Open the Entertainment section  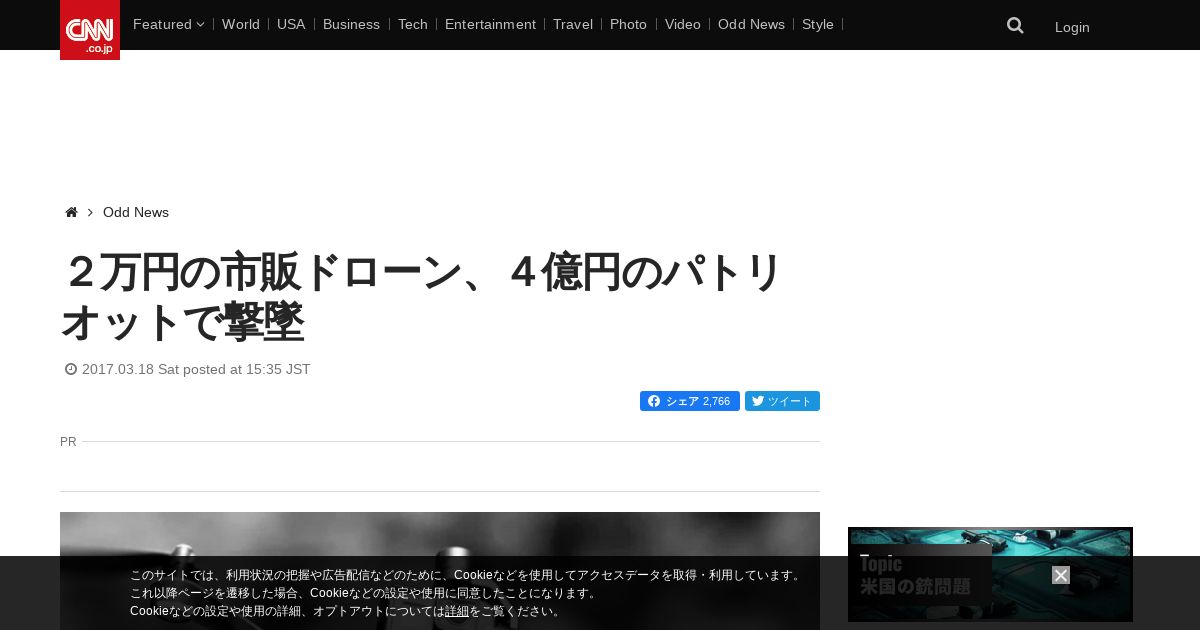pyautogui.click(x=490, y=24)
